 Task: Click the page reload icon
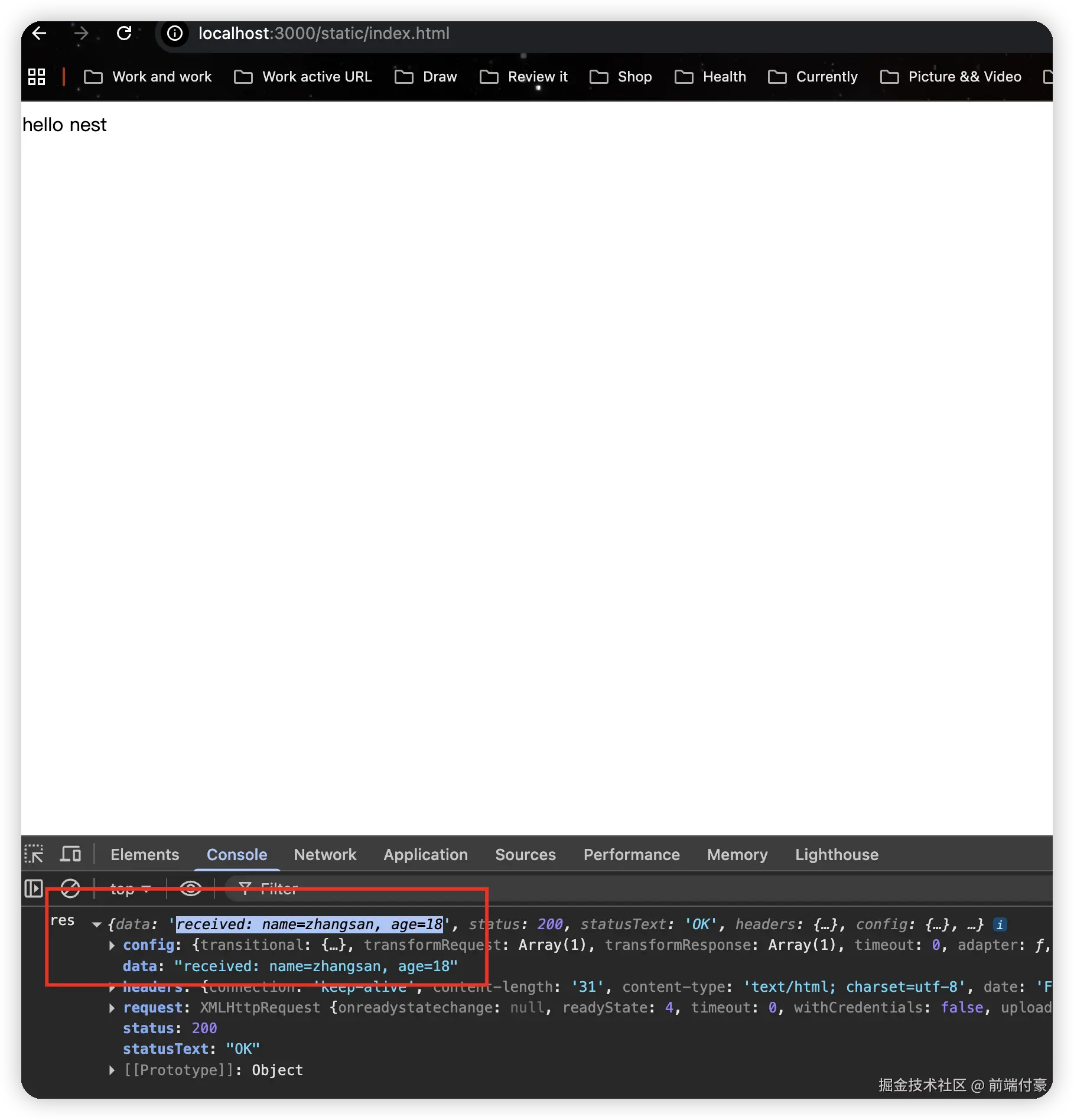[124, 33]
